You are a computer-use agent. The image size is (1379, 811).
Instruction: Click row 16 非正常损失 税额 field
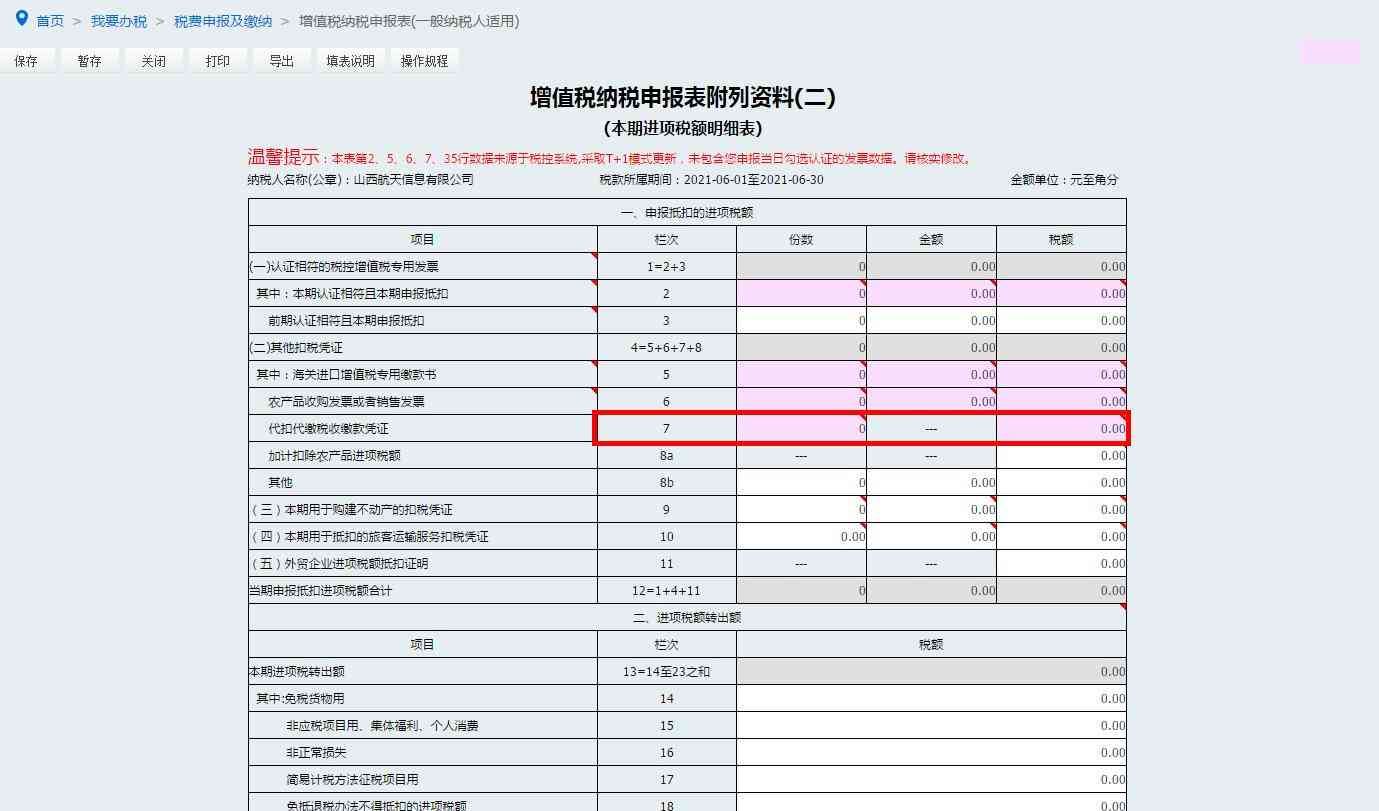coord(931,753)
